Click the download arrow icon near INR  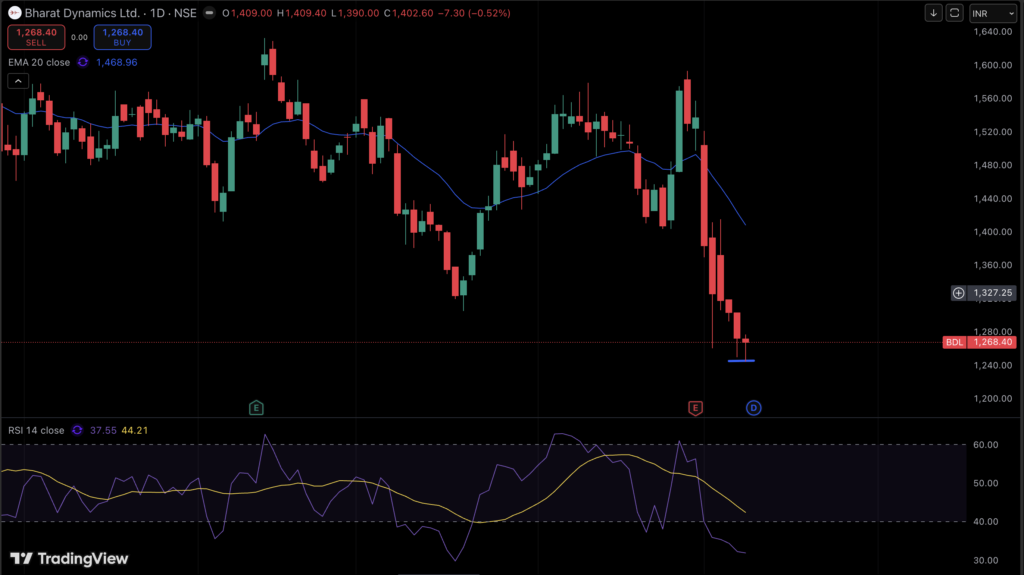[x=934, y=13]
